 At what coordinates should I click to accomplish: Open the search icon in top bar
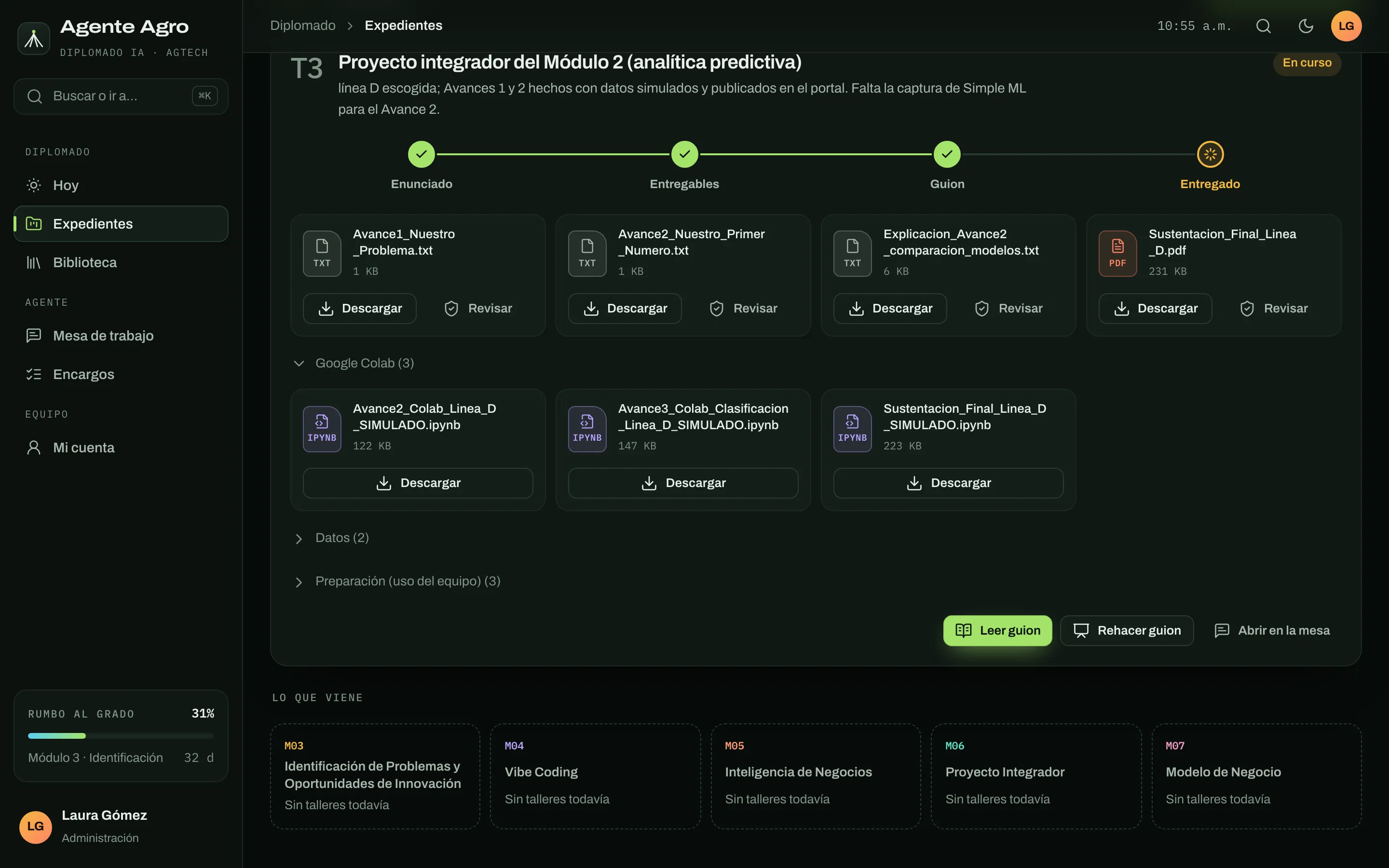[x=1263, y=26]
